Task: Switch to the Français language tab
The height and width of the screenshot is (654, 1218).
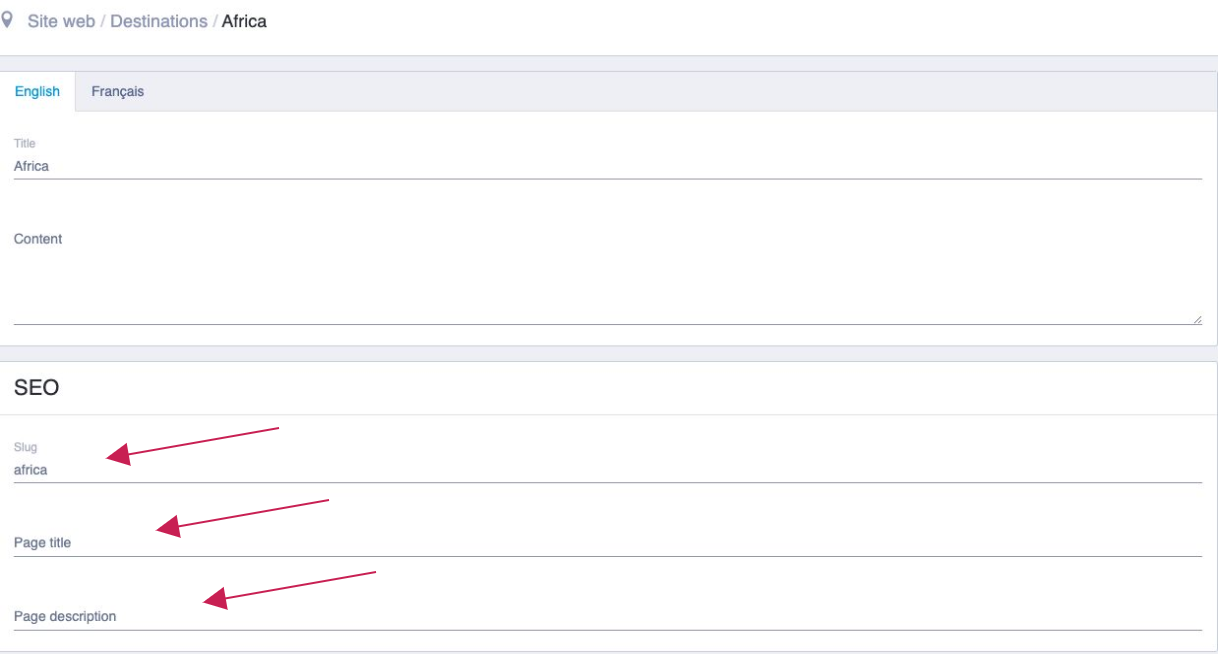Action: (x=118, y=91)
